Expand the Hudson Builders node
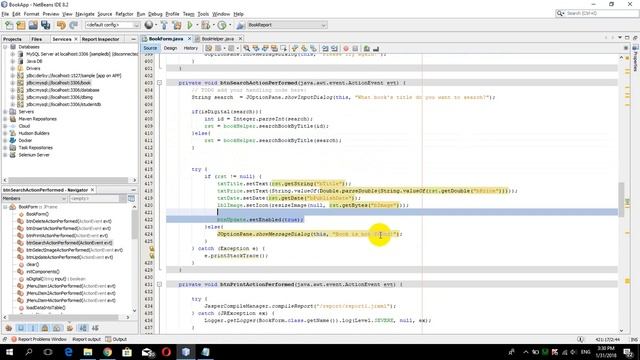The image size is (640, 360). tap(5, 133)
